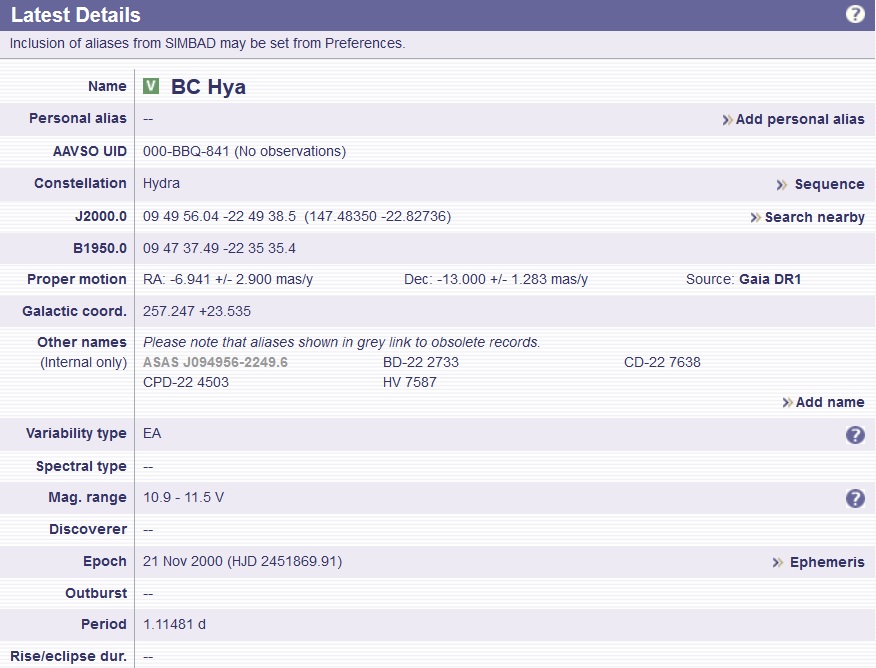Open the Ephemeris link text
The height and width of the screenshot is (668, 876).
tap(826, 562)
